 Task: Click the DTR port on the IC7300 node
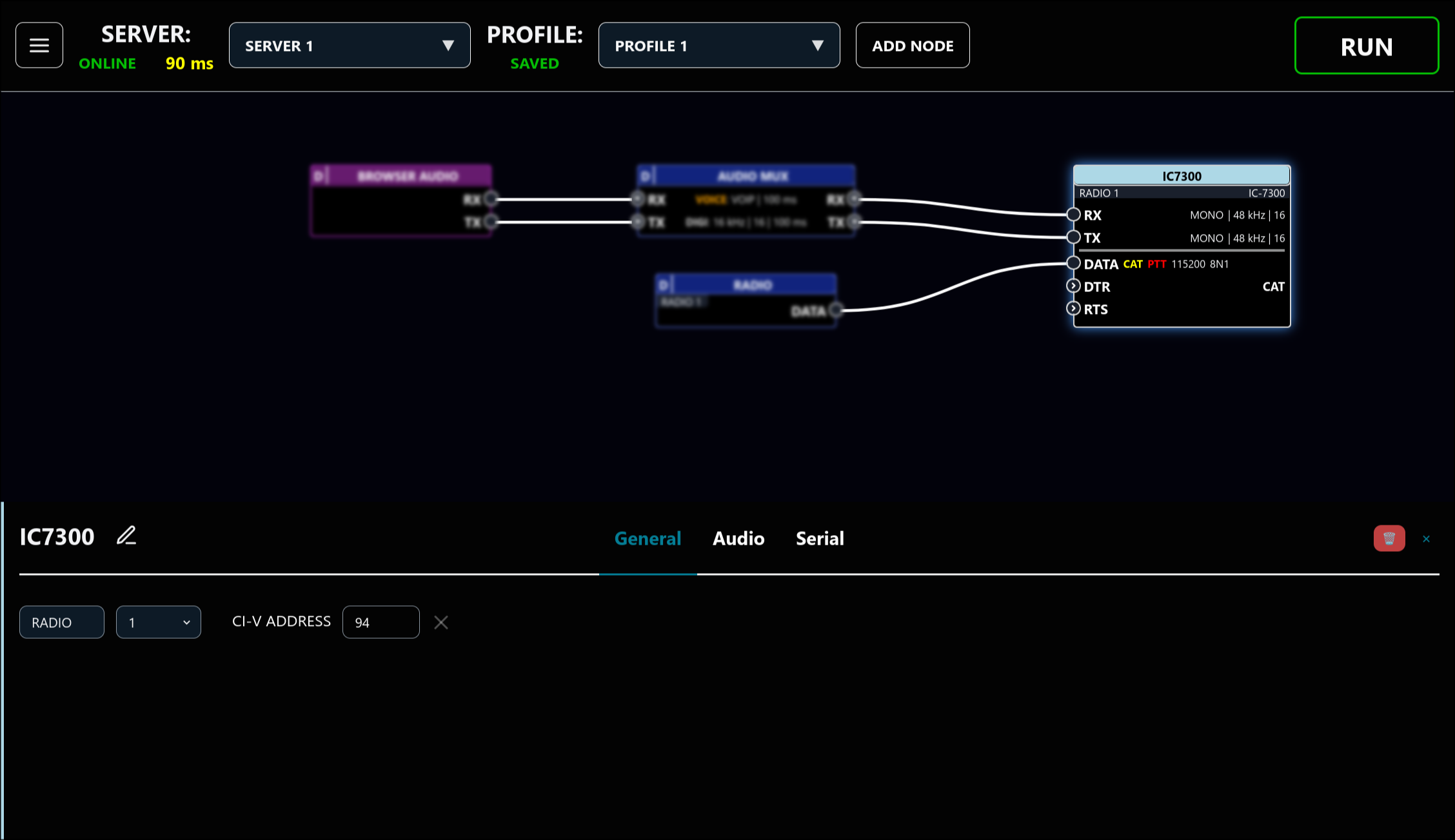coord(1073,286)
